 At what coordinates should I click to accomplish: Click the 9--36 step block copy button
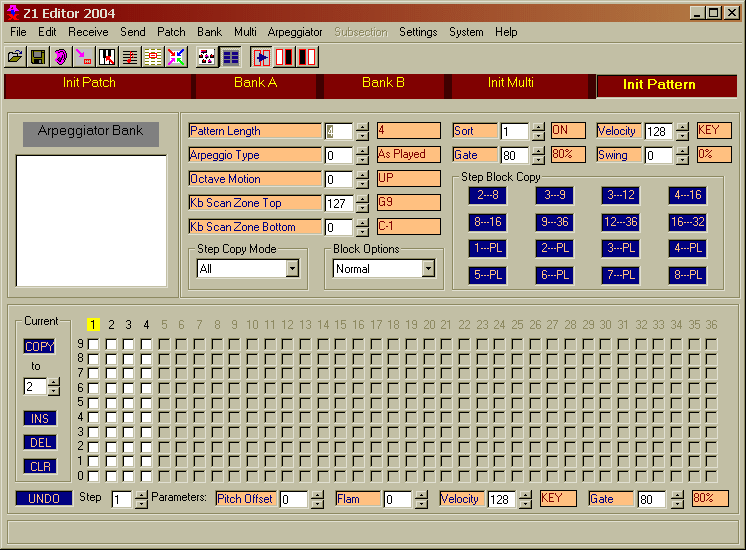pos(555,222)
